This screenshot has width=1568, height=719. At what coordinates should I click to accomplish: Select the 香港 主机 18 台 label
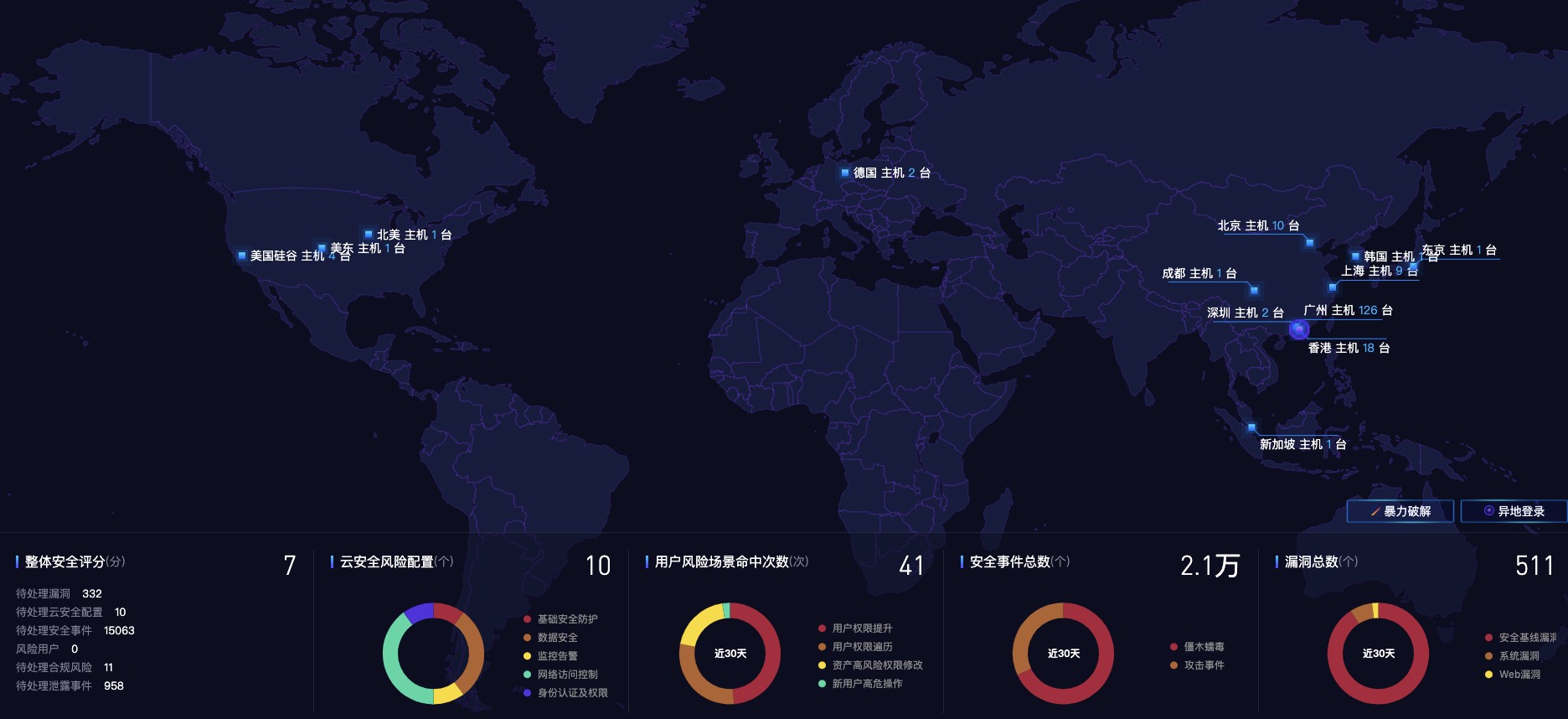[x=1349, y=348]
